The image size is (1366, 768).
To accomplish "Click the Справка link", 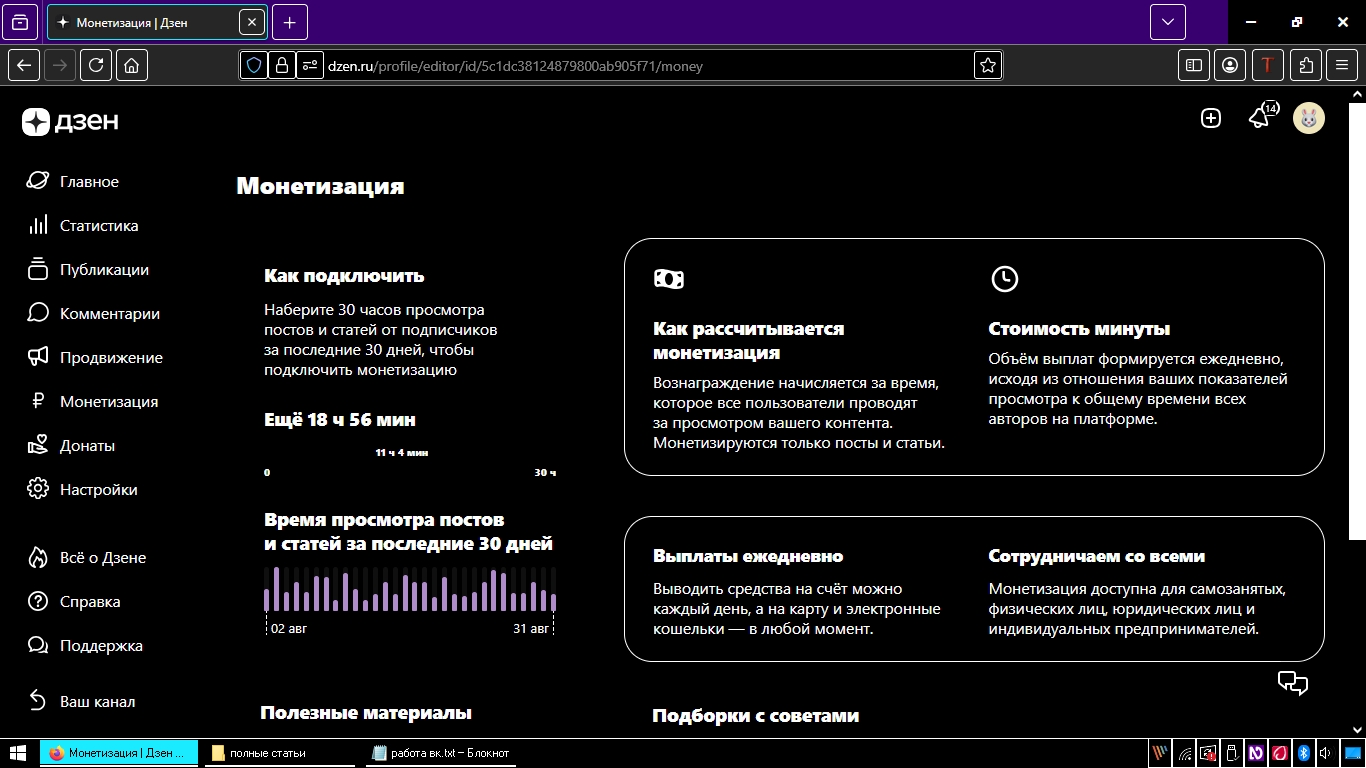I will coord(91,601).
